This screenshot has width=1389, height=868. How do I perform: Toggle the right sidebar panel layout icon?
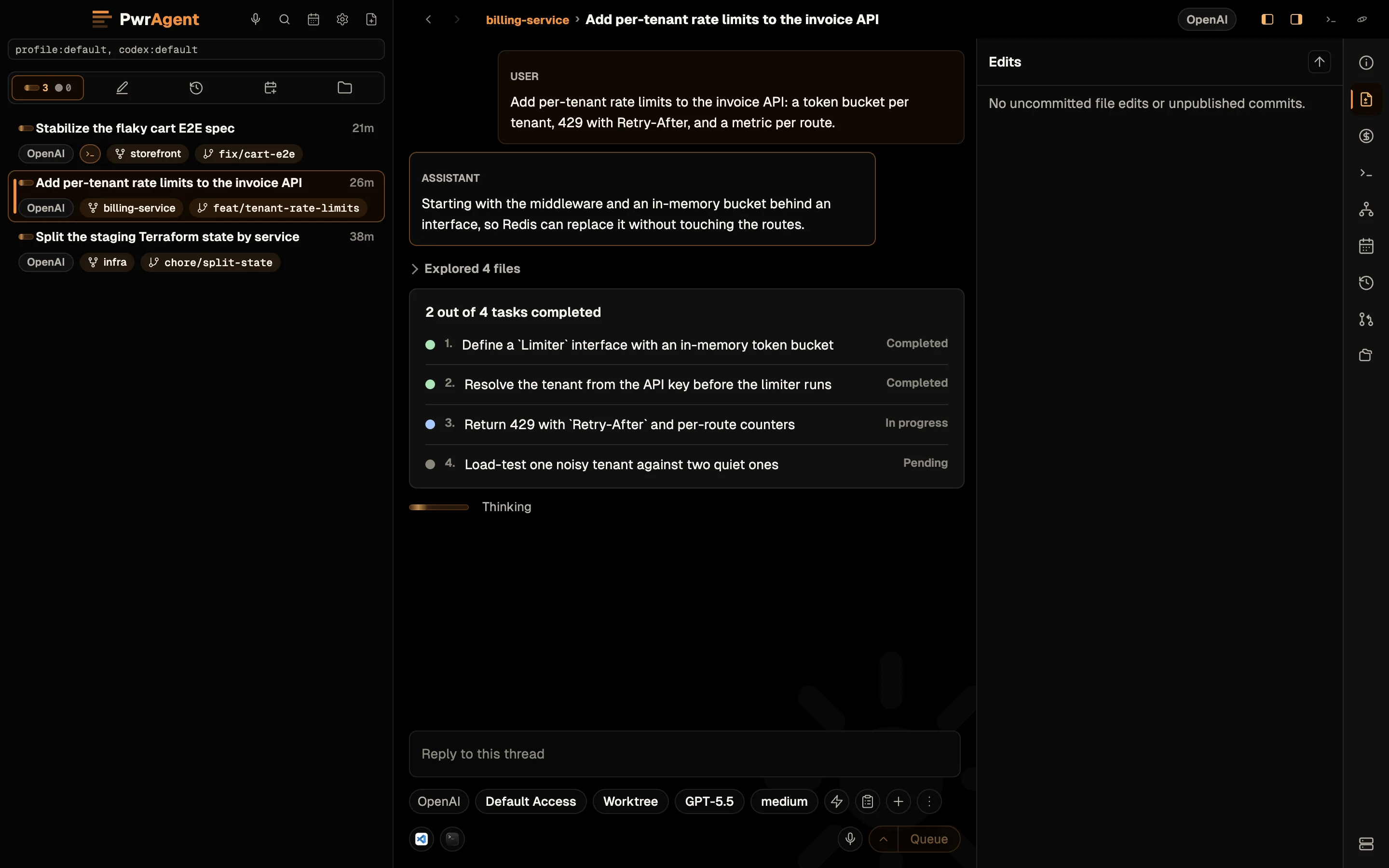[x=1296, y=19]
